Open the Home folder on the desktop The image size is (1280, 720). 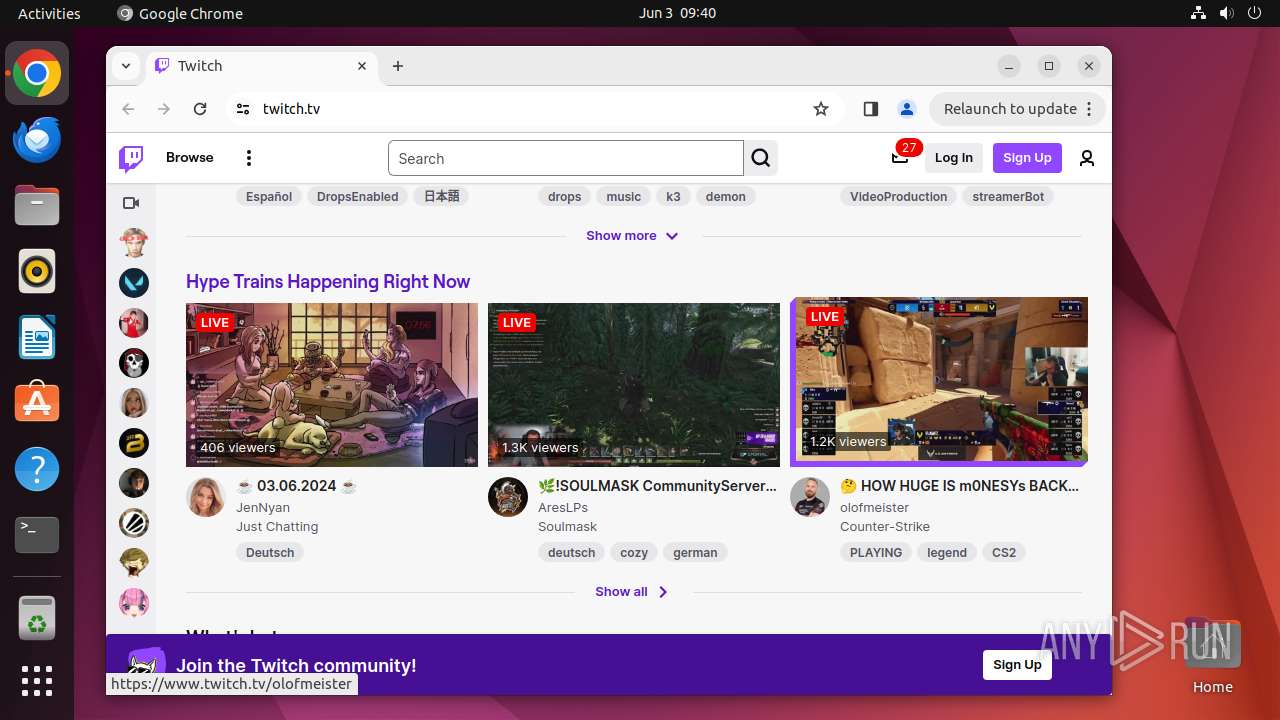click(1212, 656)
